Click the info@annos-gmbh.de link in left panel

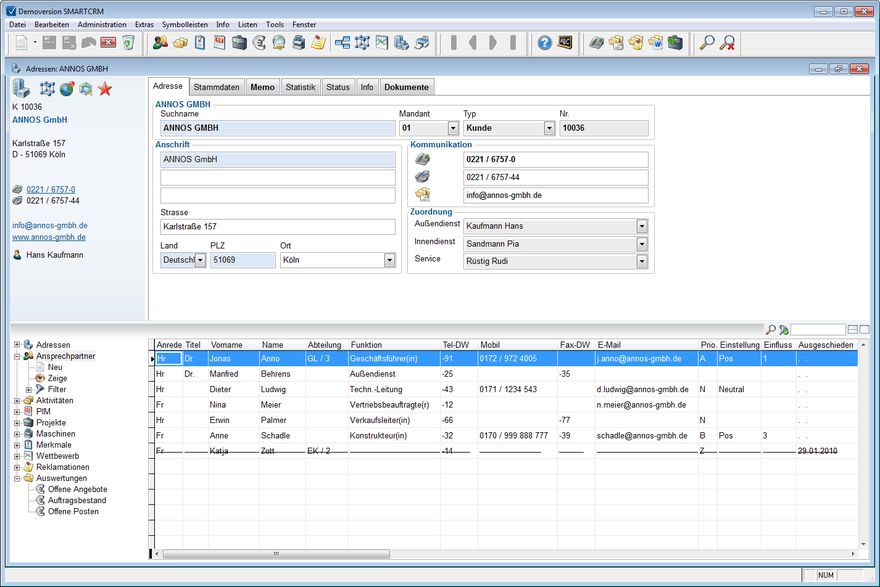click(49, 226)
